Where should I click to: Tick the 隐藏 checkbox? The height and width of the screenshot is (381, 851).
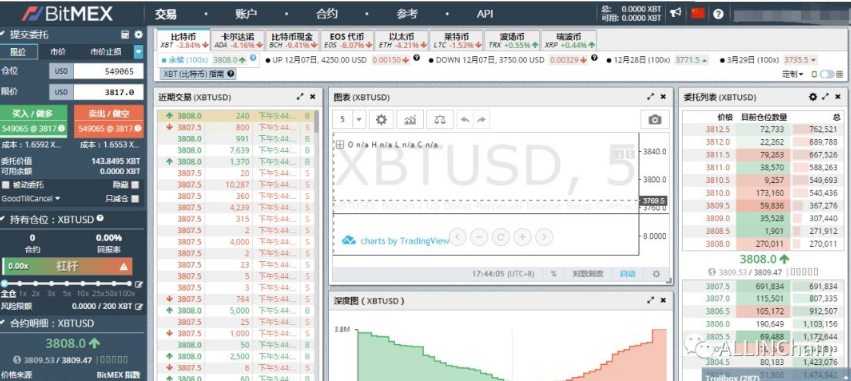point(135,185)
